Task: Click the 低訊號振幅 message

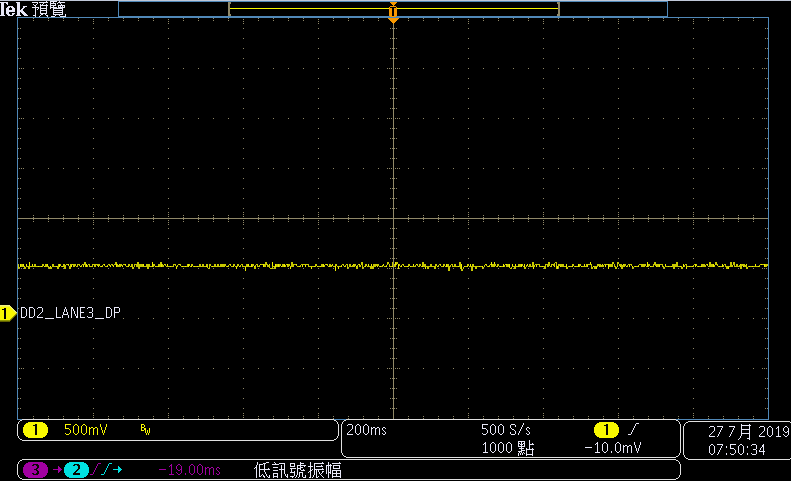Action: 298,470
